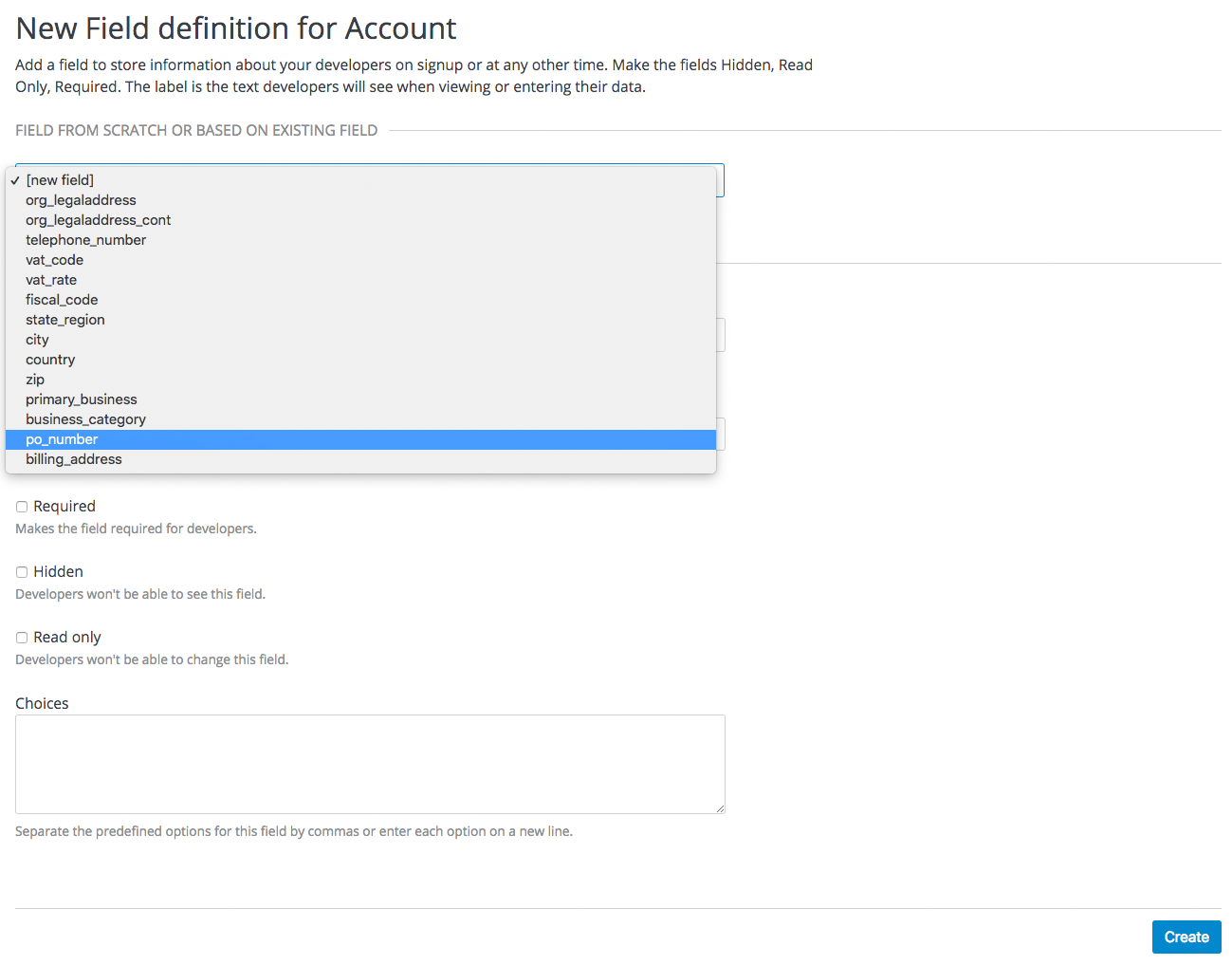Viewport: 1232px width, 965px height.
Task: Choose org_legaladdress_cont from the list
Action: pos(98,219)
